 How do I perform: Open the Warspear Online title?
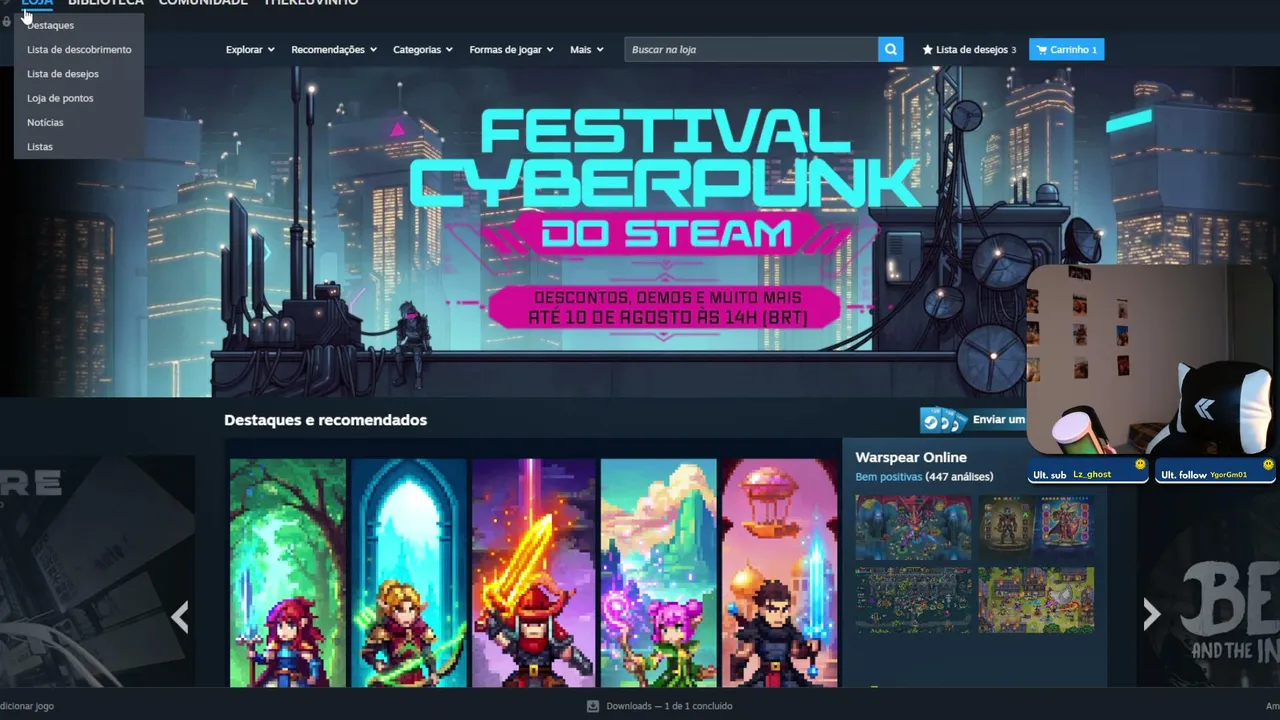[x=911, y=457]
